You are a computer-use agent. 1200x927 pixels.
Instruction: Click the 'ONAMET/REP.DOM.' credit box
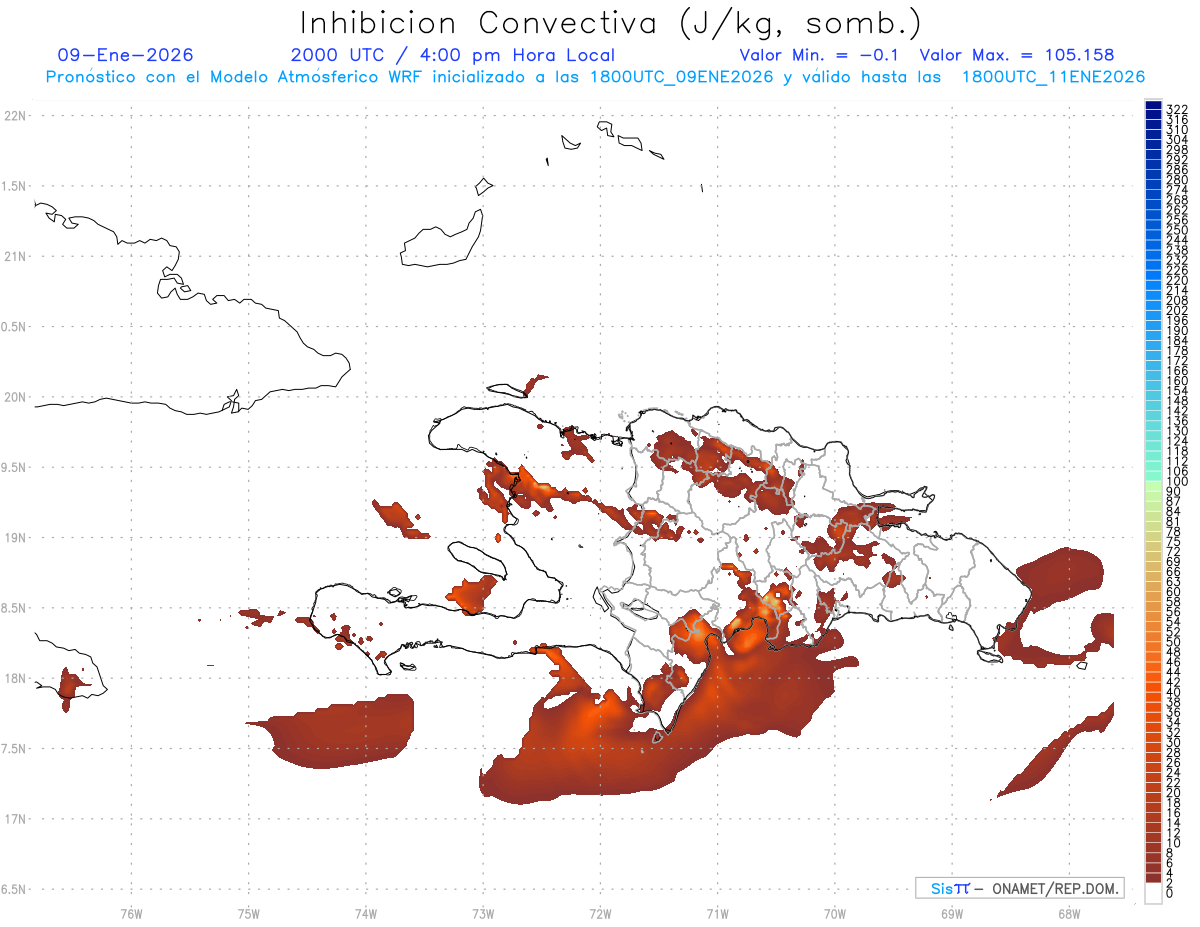tap(1019, 888)
